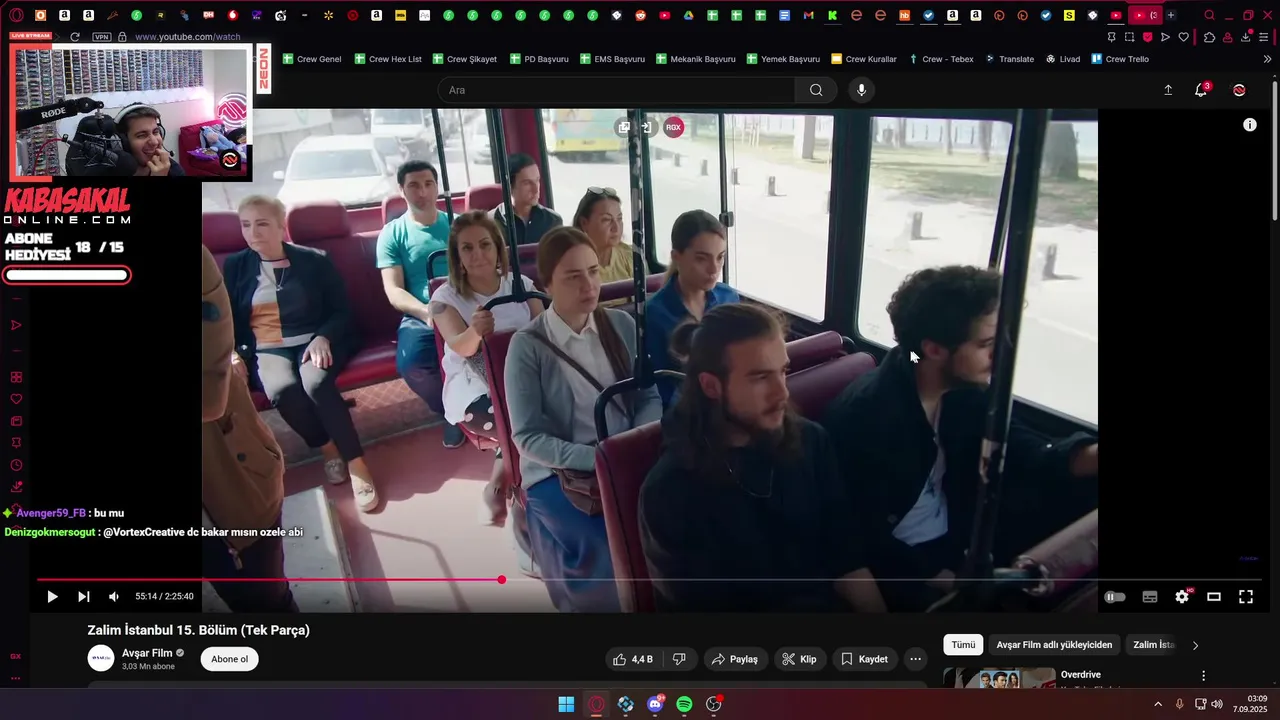Subscribe with Abone ol button
Viewport: 1280px width, 720px height.
pyautogui.click(x=229, y=659)
